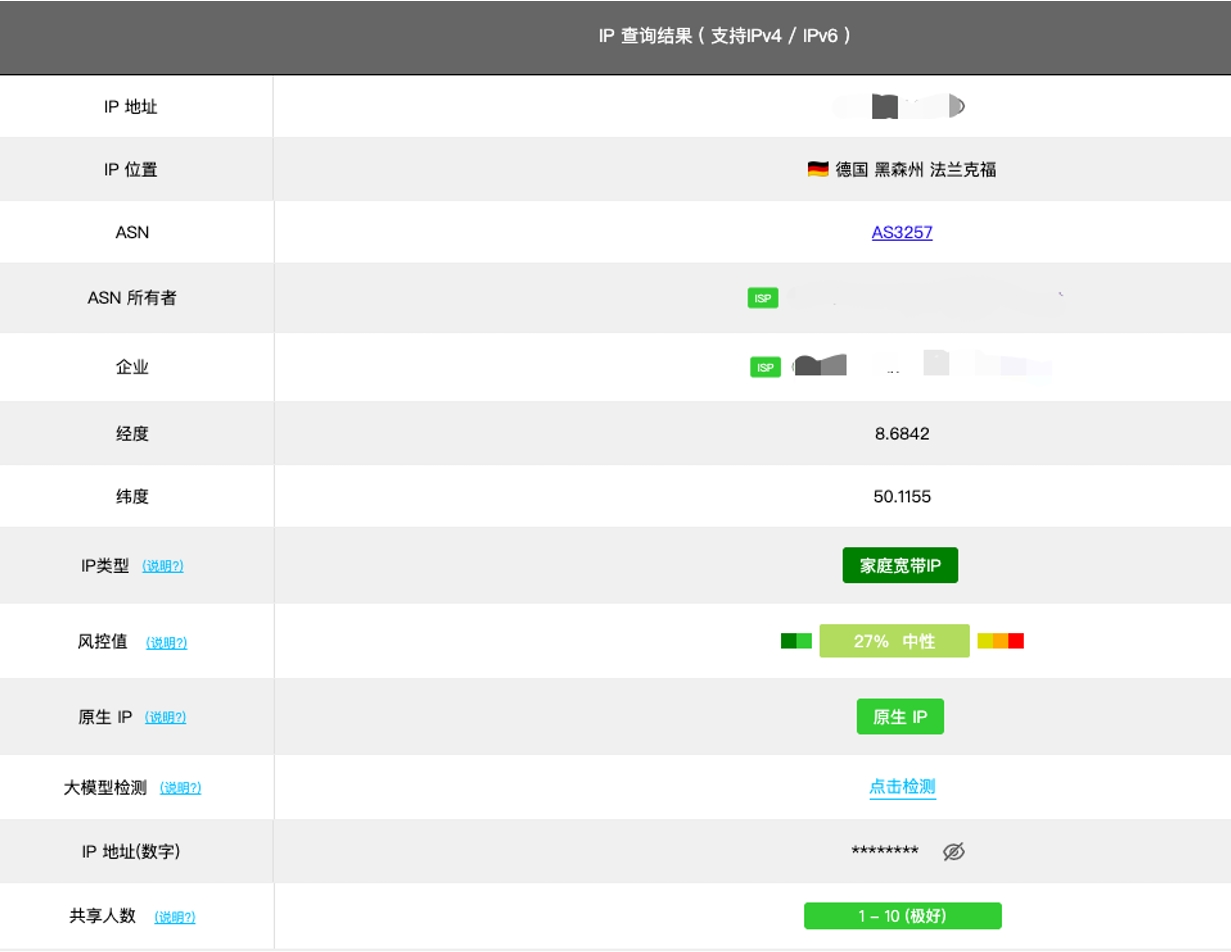Click 说明? link next to 风控值
1231x952 pixels.
click(x=167, y=643)
